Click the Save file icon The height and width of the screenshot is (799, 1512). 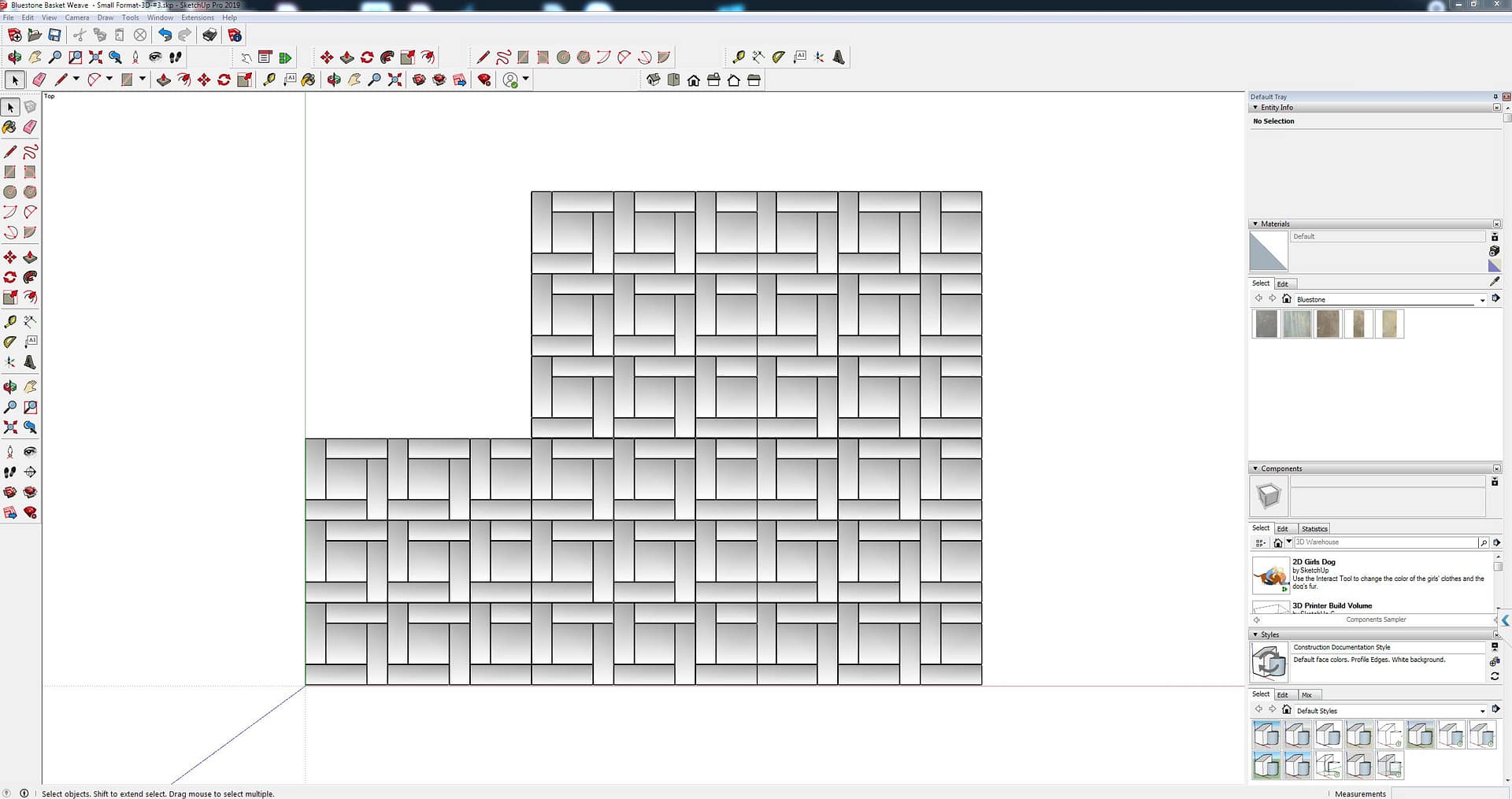click(54, 35)
